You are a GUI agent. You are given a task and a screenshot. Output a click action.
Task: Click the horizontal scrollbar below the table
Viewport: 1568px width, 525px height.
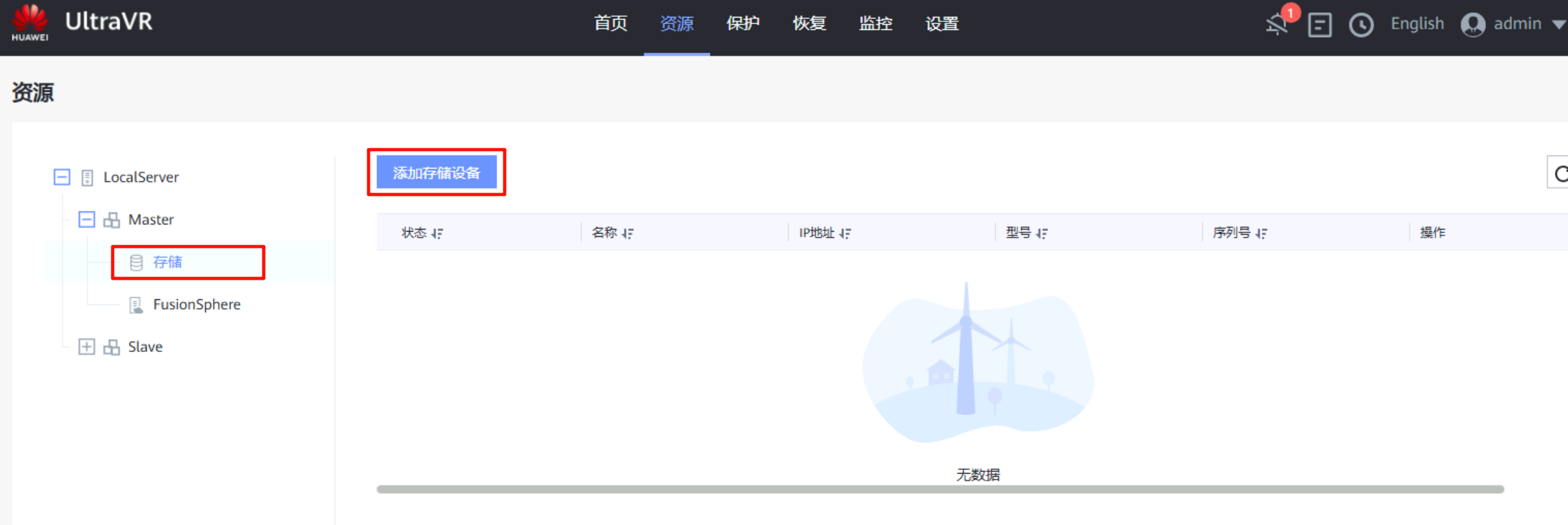(940, 489)
